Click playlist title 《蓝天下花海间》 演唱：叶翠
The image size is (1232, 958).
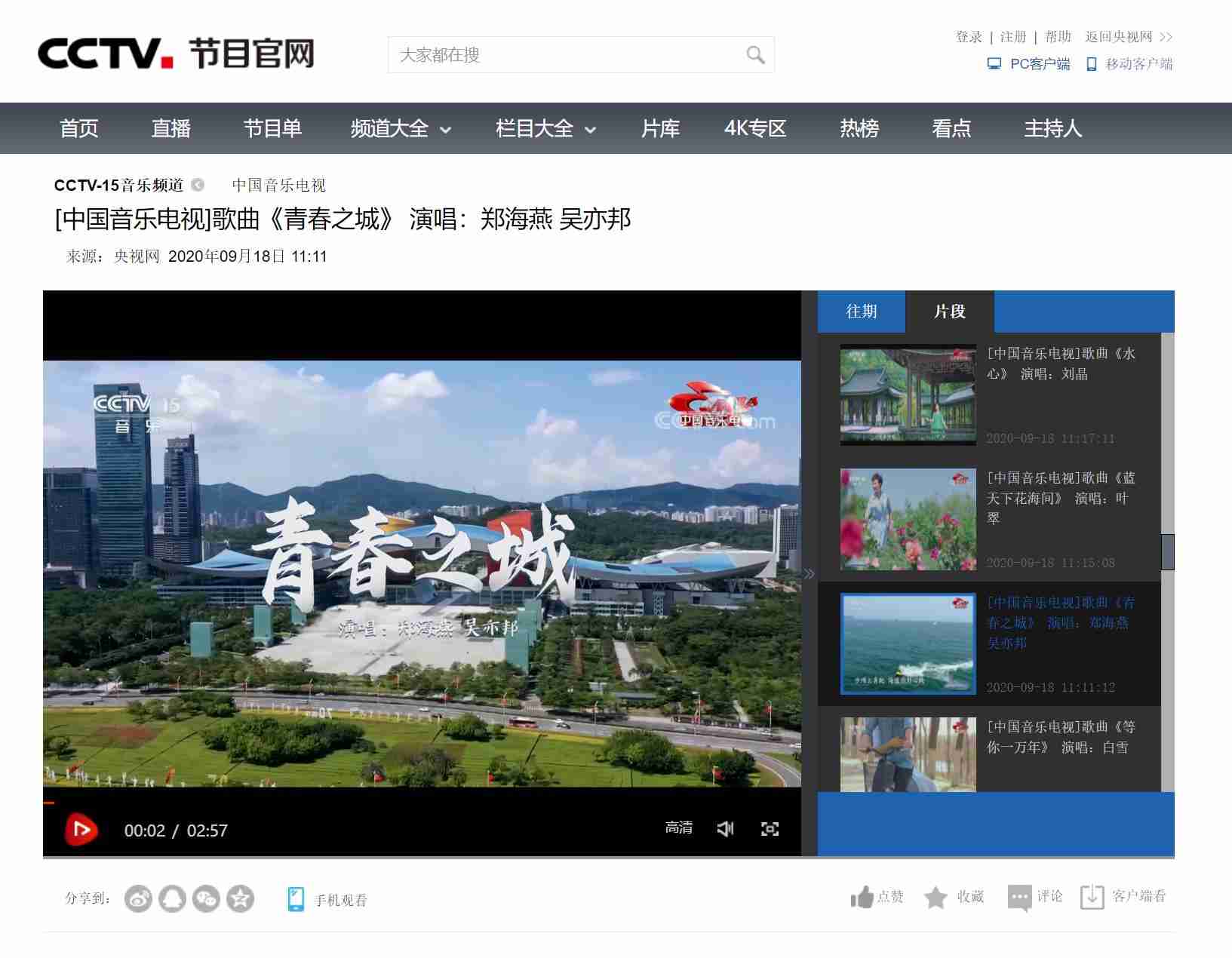pos(1061,498)
